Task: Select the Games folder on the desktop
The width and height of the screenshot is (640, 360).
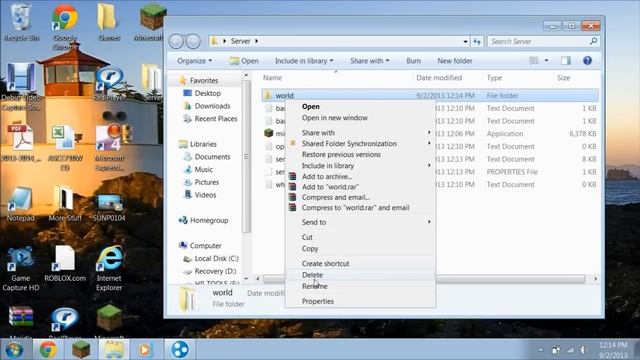Action: pos(109,21)
